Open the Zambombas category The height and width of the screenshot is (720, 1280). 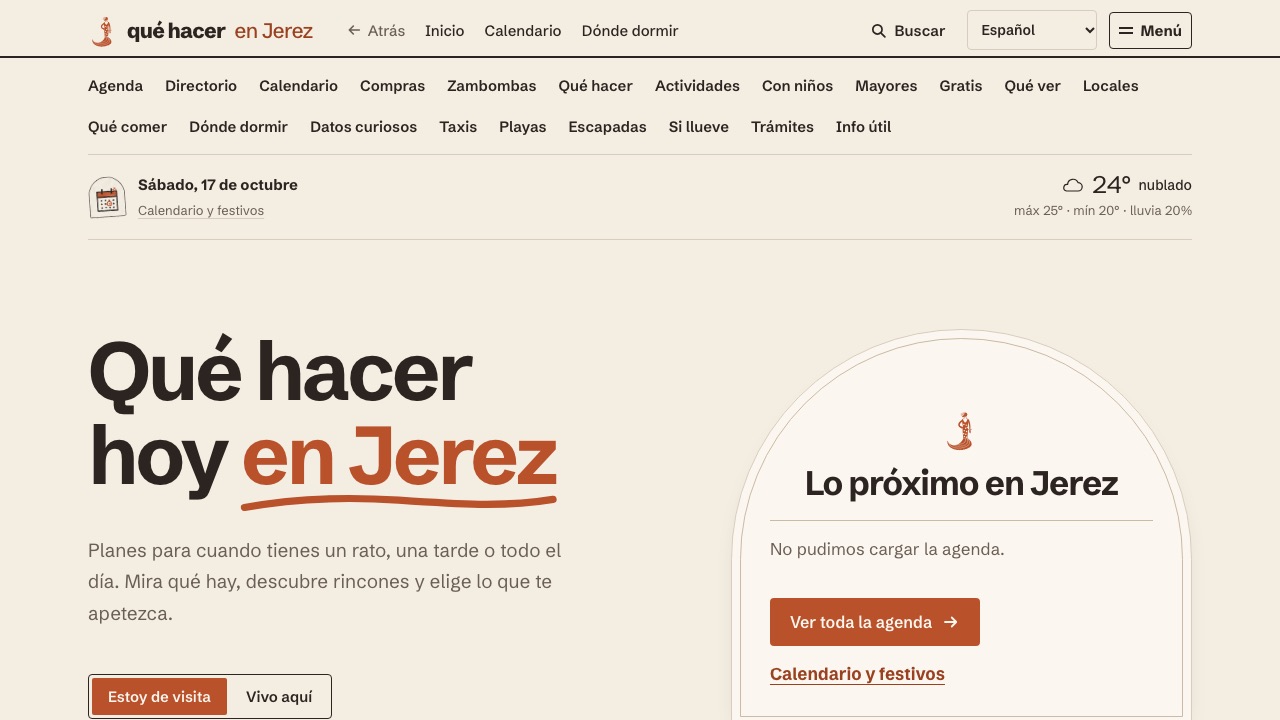pyautogui.click(x=491, y=86)
